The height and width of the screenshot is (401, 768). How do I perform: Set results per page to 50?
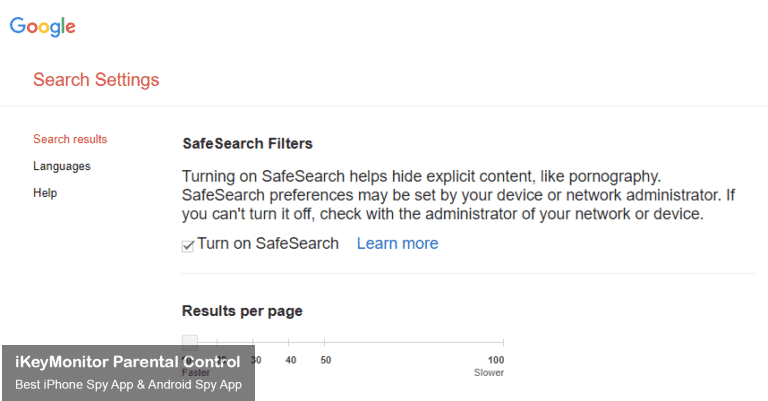click(325, 359)
